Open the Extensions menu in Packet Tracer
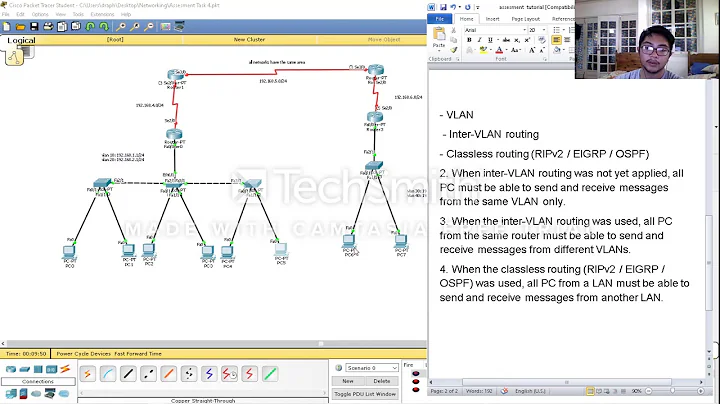The image size is (720, 404). click(x=102, y=14)
